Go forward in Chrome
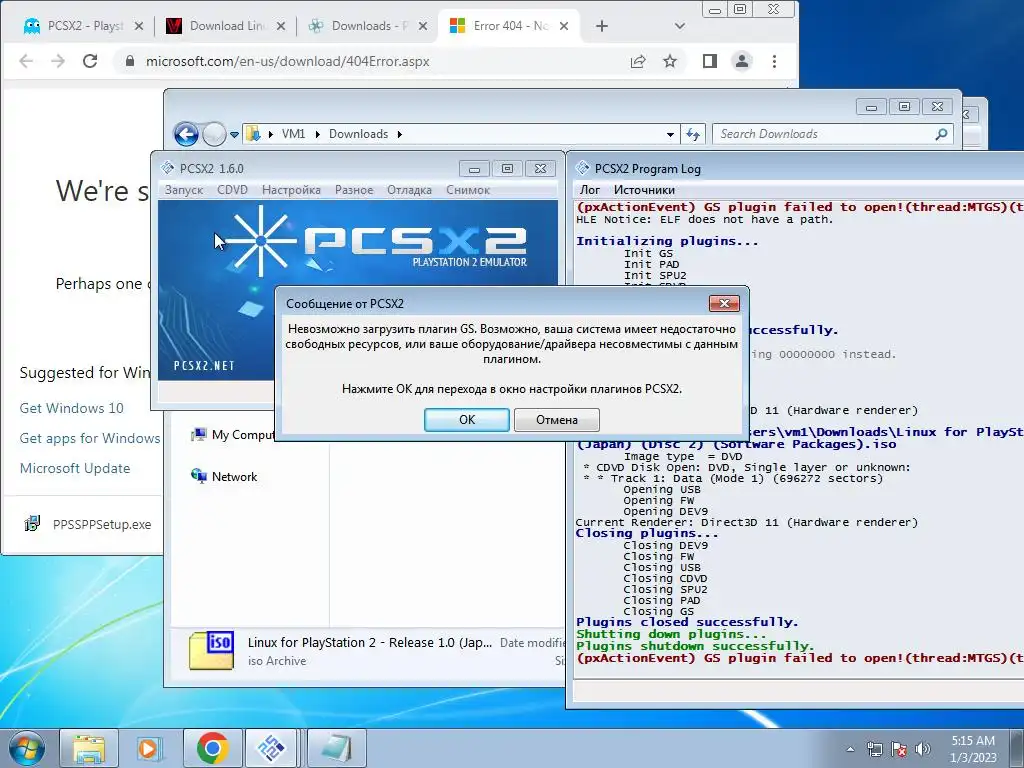This screenshot has height=768, width=1024. [58, 61]
